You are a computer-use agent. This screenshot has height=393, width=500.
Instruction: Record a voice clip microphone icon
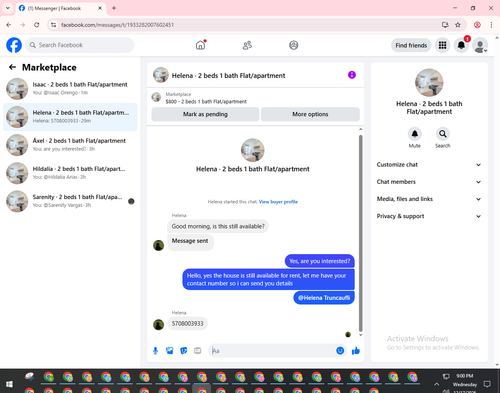point(155,351)
